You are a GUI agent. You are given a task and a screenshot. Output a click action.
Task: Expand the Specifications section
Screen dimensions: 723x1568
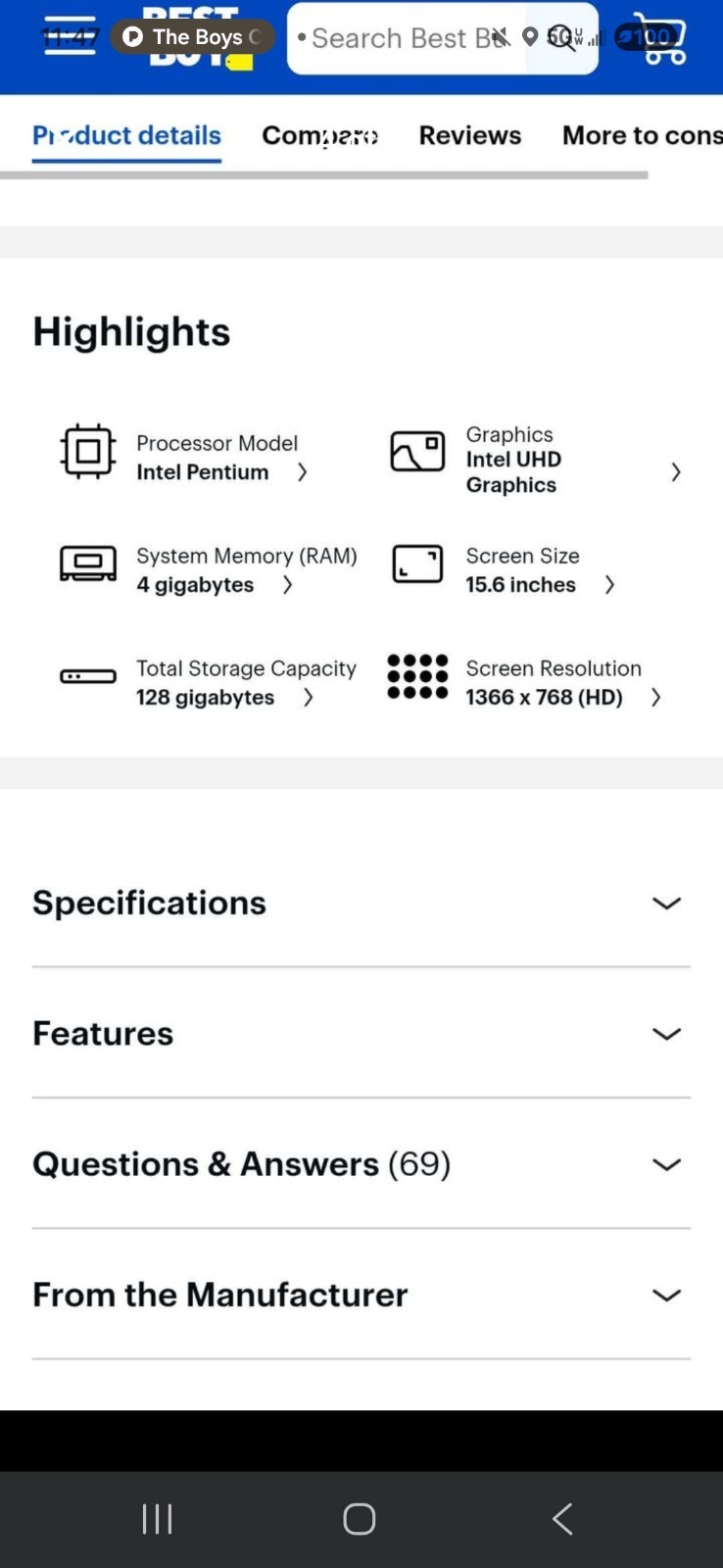[x=361, y=903]
